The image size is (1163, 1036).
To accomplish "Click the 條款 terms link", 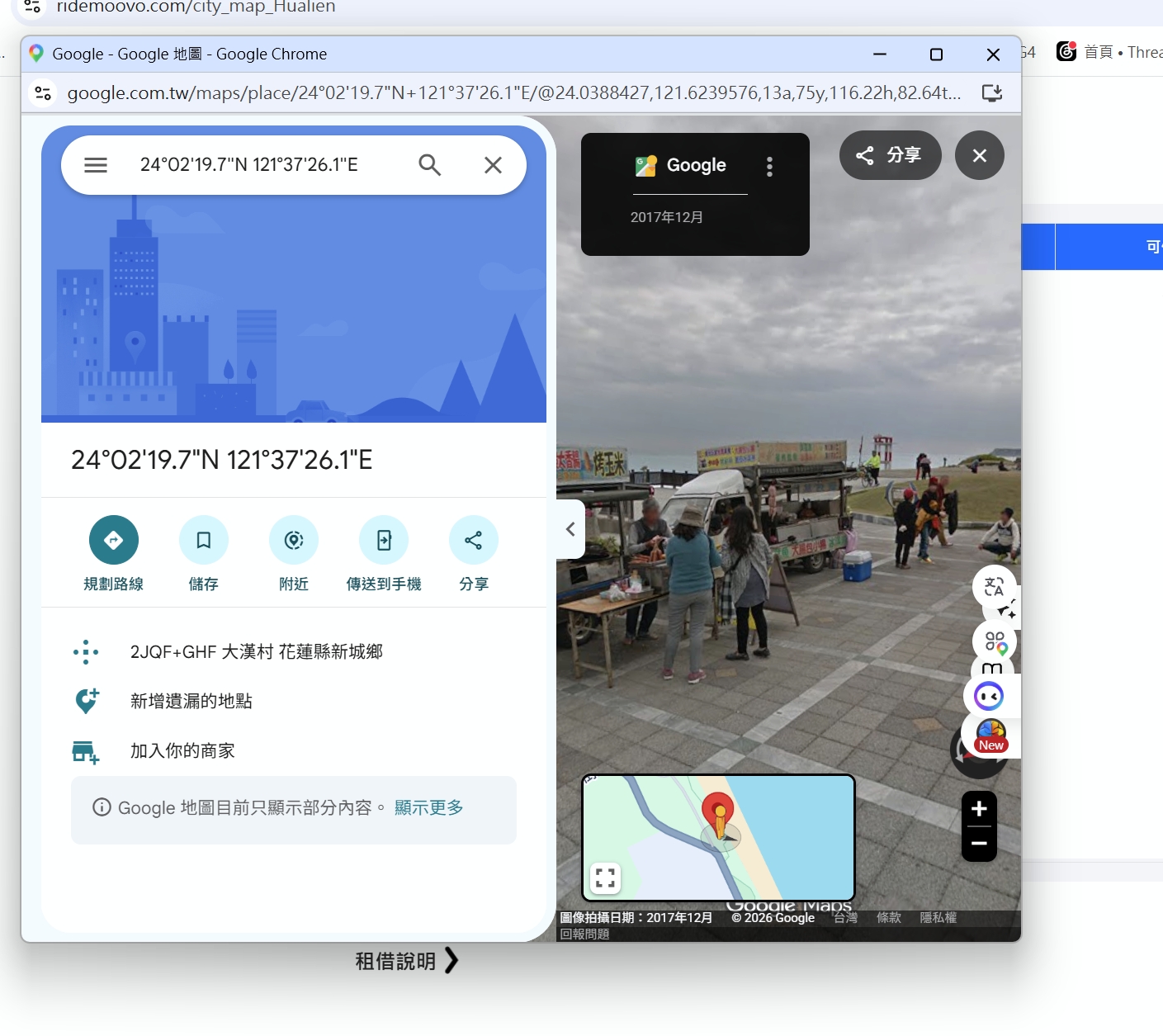I will click(x=889, y=917).
